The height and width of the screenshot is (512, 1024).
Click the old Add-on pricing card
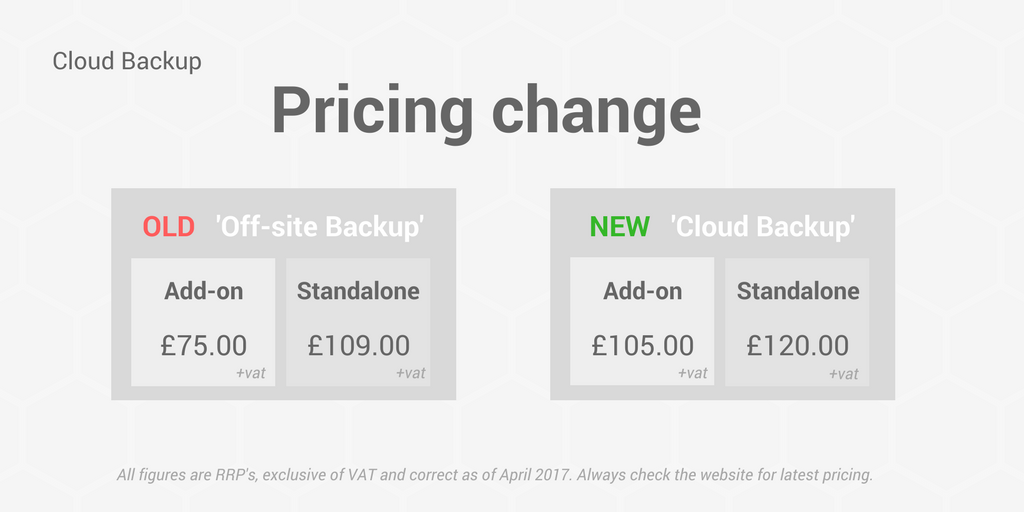click(x=203, y=322)
